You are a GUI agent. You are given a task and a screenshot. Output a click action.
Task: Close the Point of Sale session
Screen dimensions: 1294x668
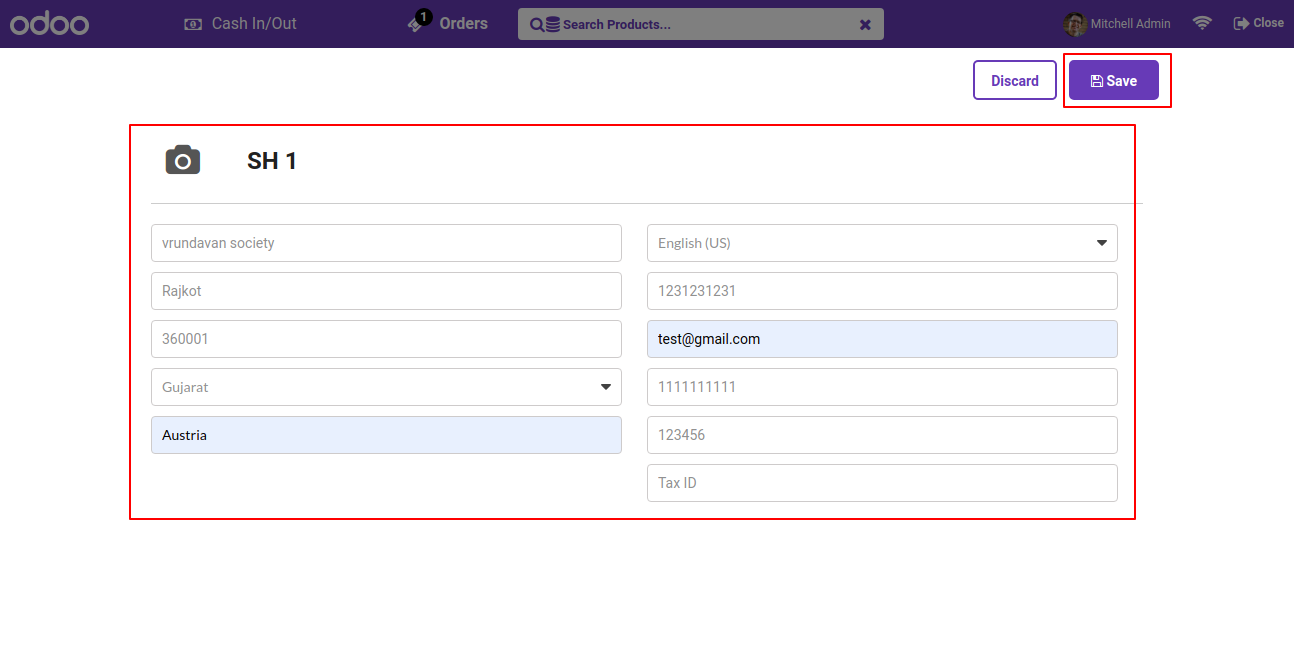1258,23
